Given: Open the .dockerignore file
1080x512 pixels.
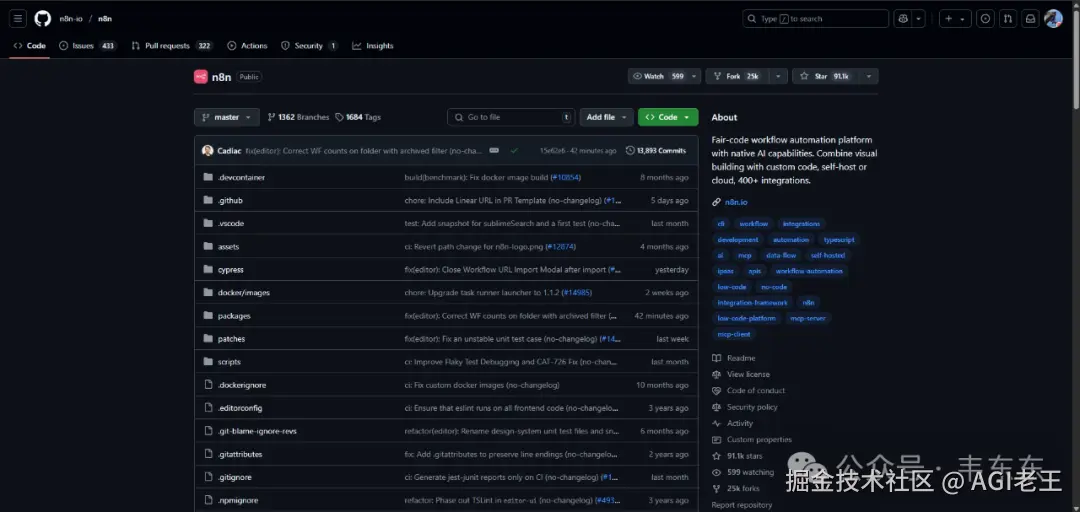Looking at the screenshot, I should 242,385.
